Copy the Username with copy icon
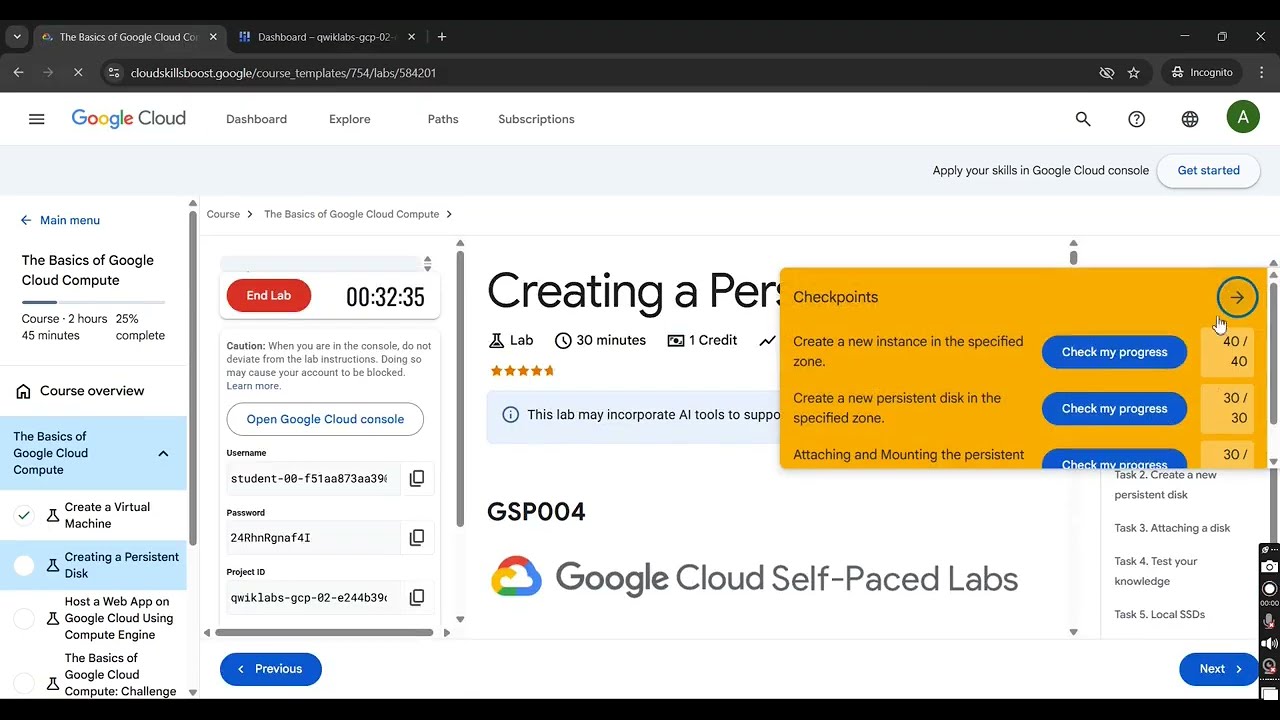The width and height of the screenshot is (1280, 720). pyautogui.click(x=417, y=478)
